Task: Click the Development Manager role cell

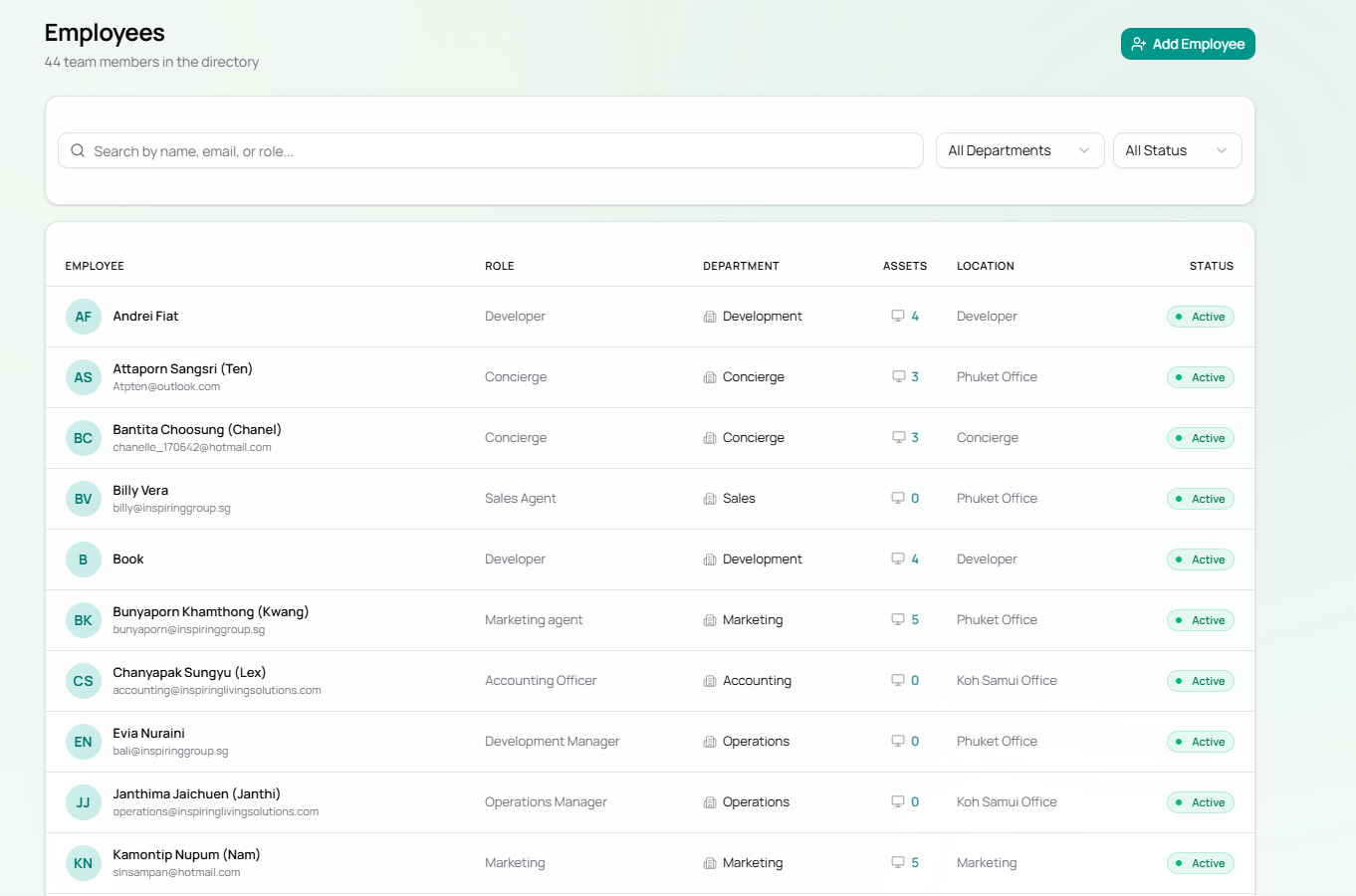Action: pos(553,741)
